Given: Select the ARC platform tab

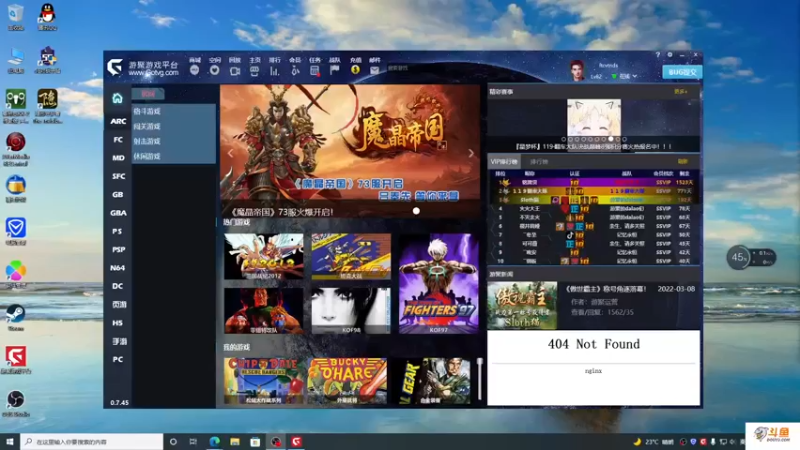Looking at the screenshot, I should [x=118, y=121].
